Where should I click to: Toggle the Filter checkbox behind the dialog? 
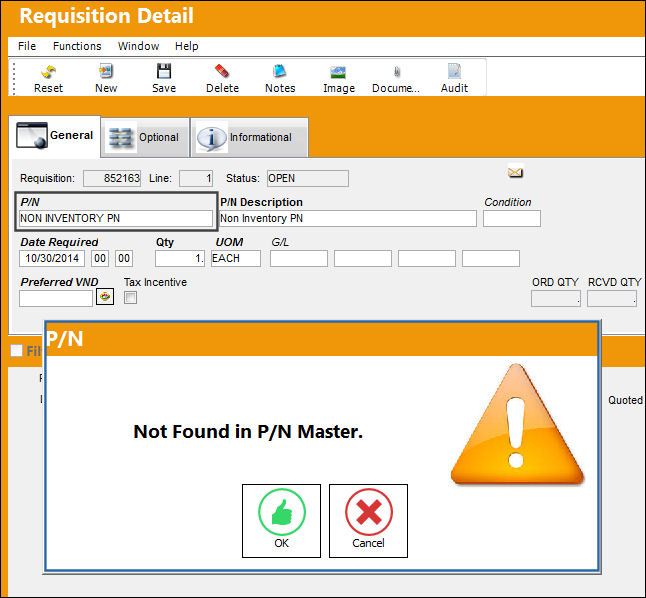[x=16, y=350]
